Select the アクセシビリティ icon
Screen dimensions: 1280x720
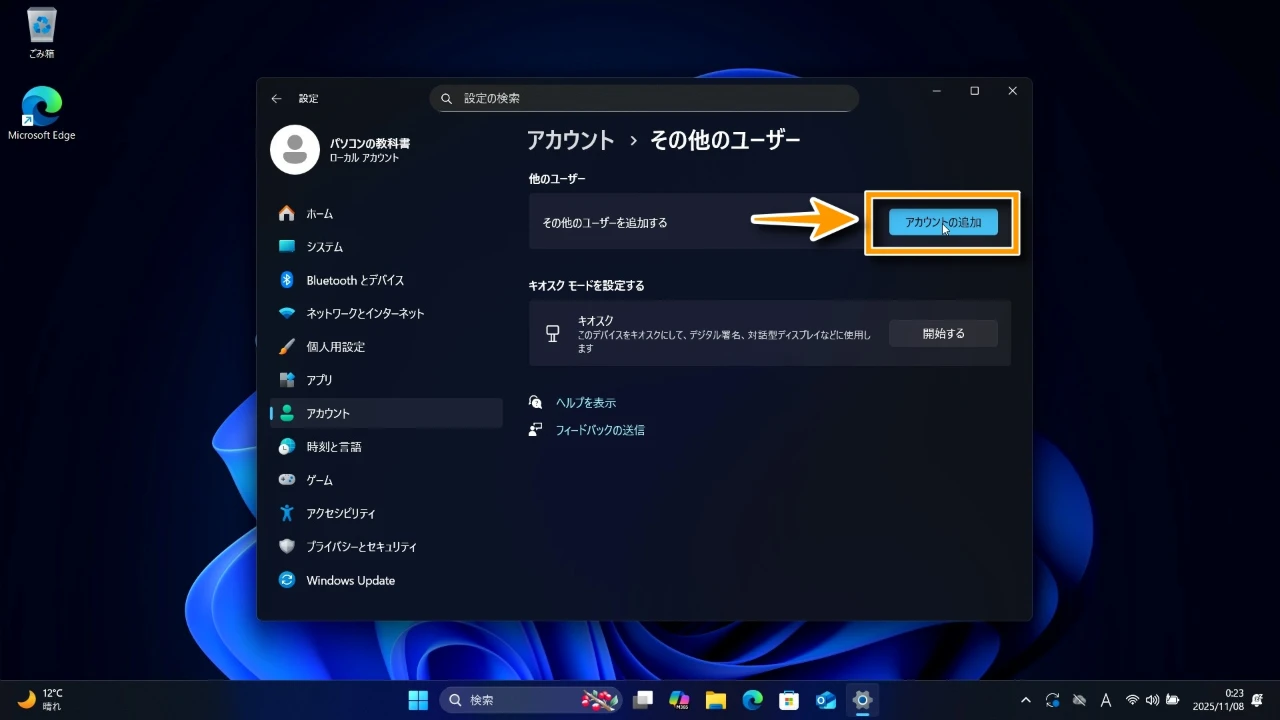[x=287, y=513]
